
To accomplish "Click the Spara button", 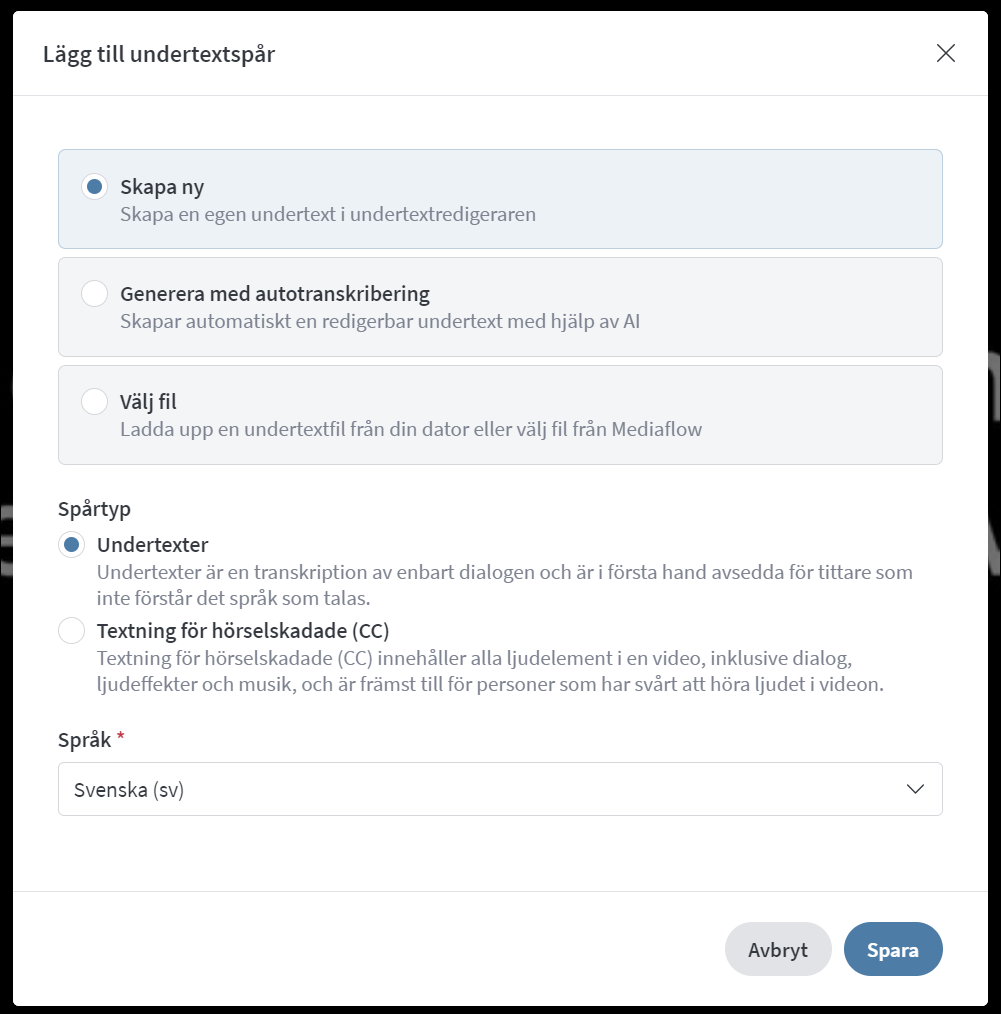I will [893, 949].
